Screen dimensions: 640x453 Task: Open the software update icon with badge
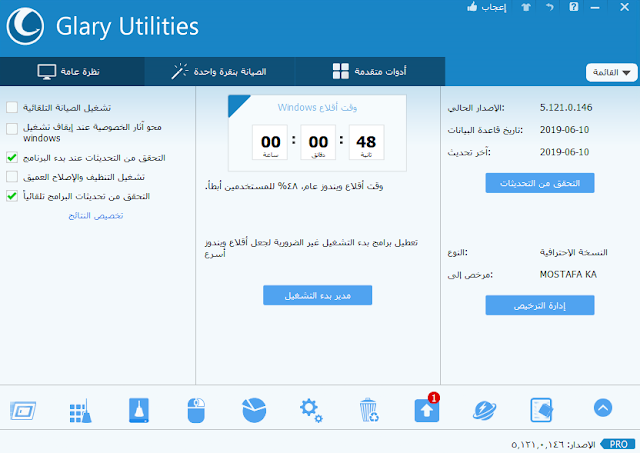(427, 408)
